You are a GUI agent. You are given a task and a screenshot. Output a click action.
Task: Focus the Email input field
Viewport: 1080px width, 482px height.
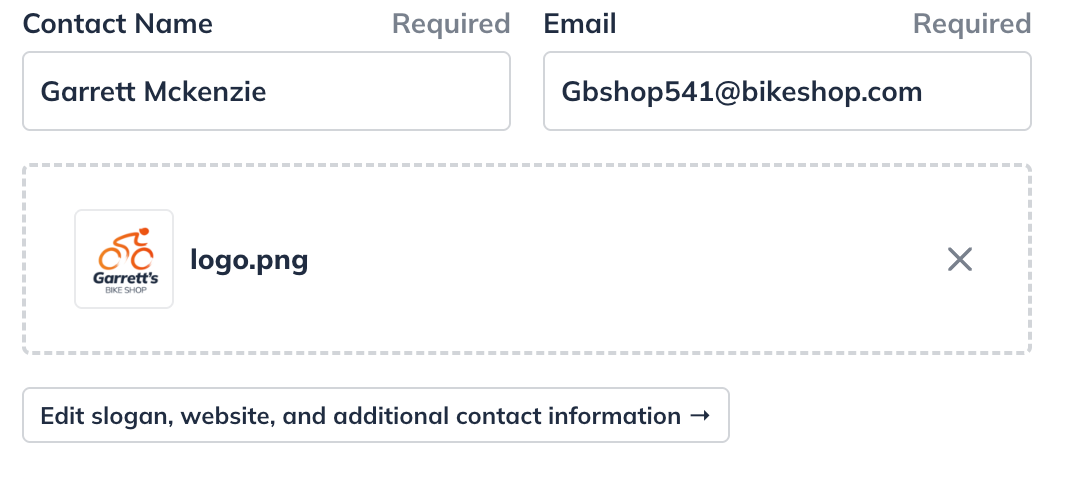pyautogui.click(x=786, y=92)
